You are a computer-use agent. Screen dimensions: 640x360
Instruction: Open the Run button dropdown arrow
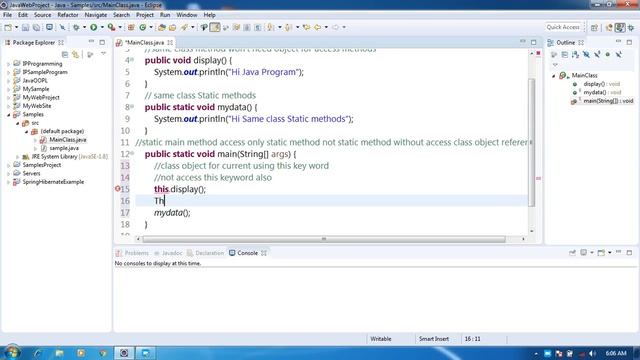tap(102, 27)
